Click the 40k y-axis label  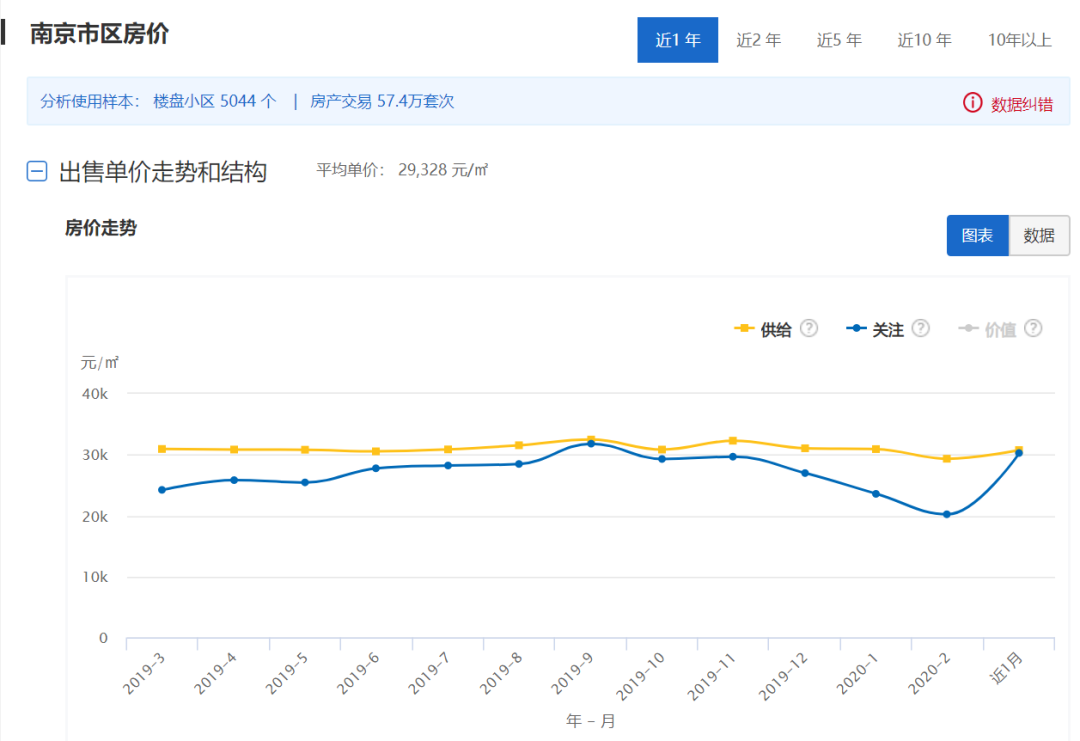[x=95, y=394]
